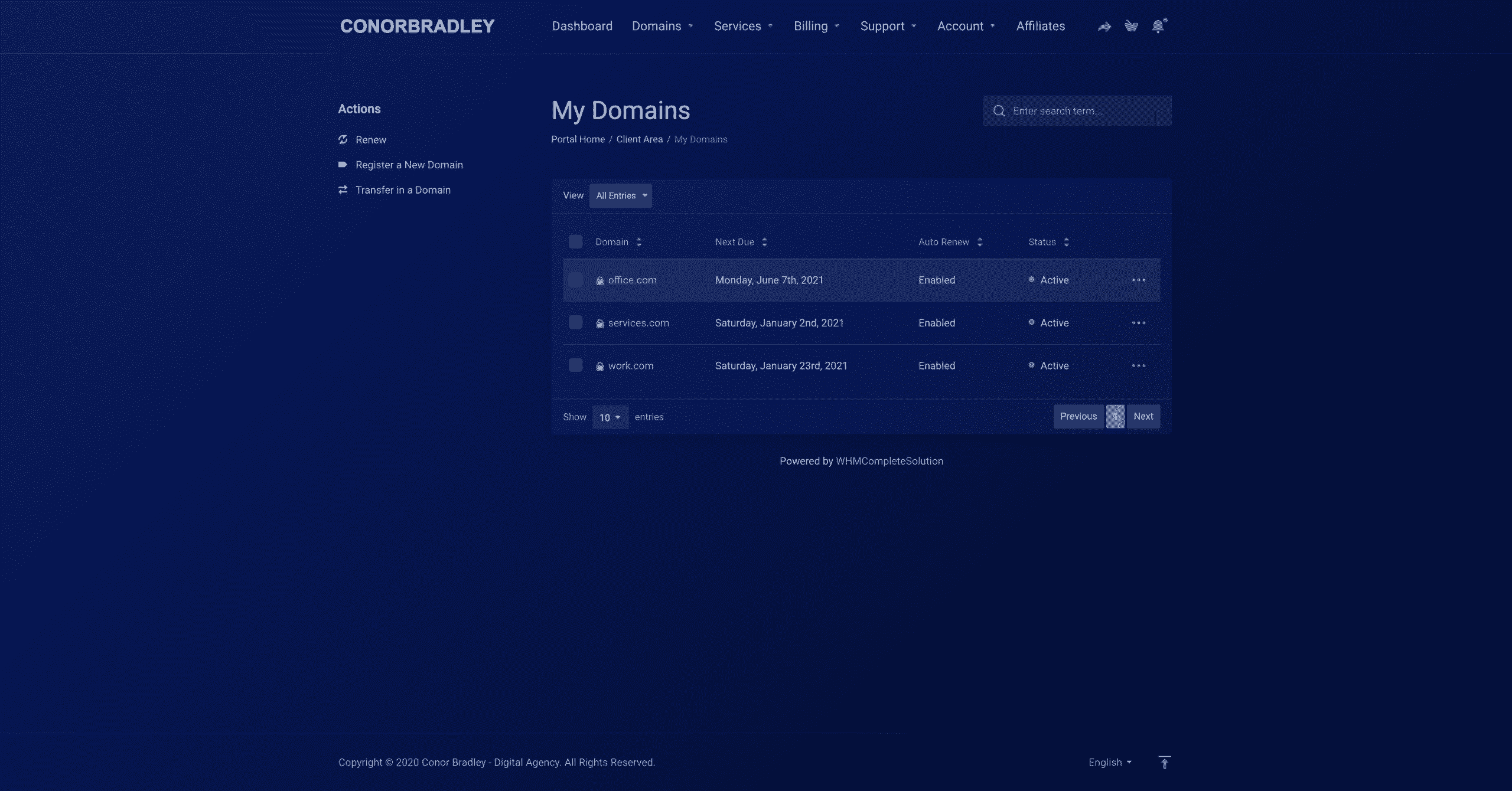
Task: Open the All Entries view dropdown
Action: tap(621, 195)
